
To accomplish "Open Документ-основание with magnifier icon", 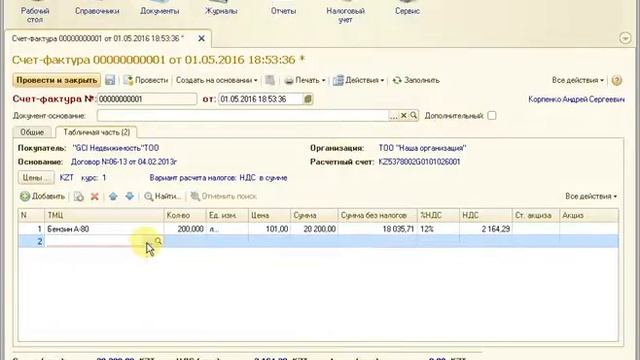I will [x=413, y=116].
